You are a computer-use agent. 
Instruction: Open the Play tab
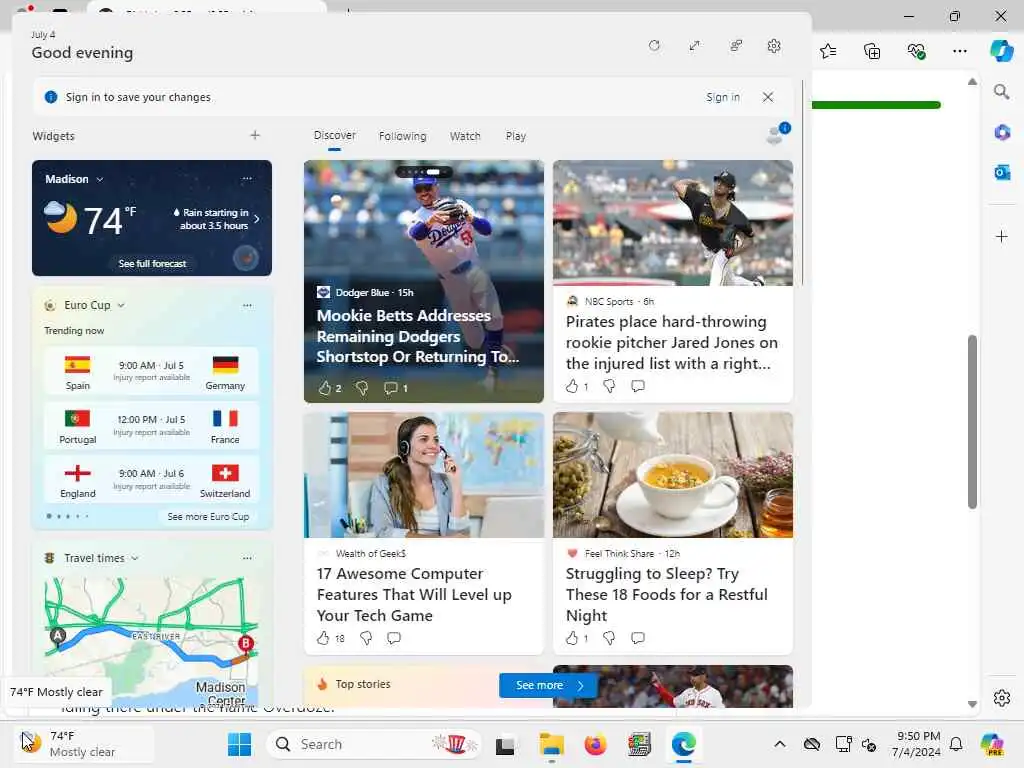click(515, 136)
